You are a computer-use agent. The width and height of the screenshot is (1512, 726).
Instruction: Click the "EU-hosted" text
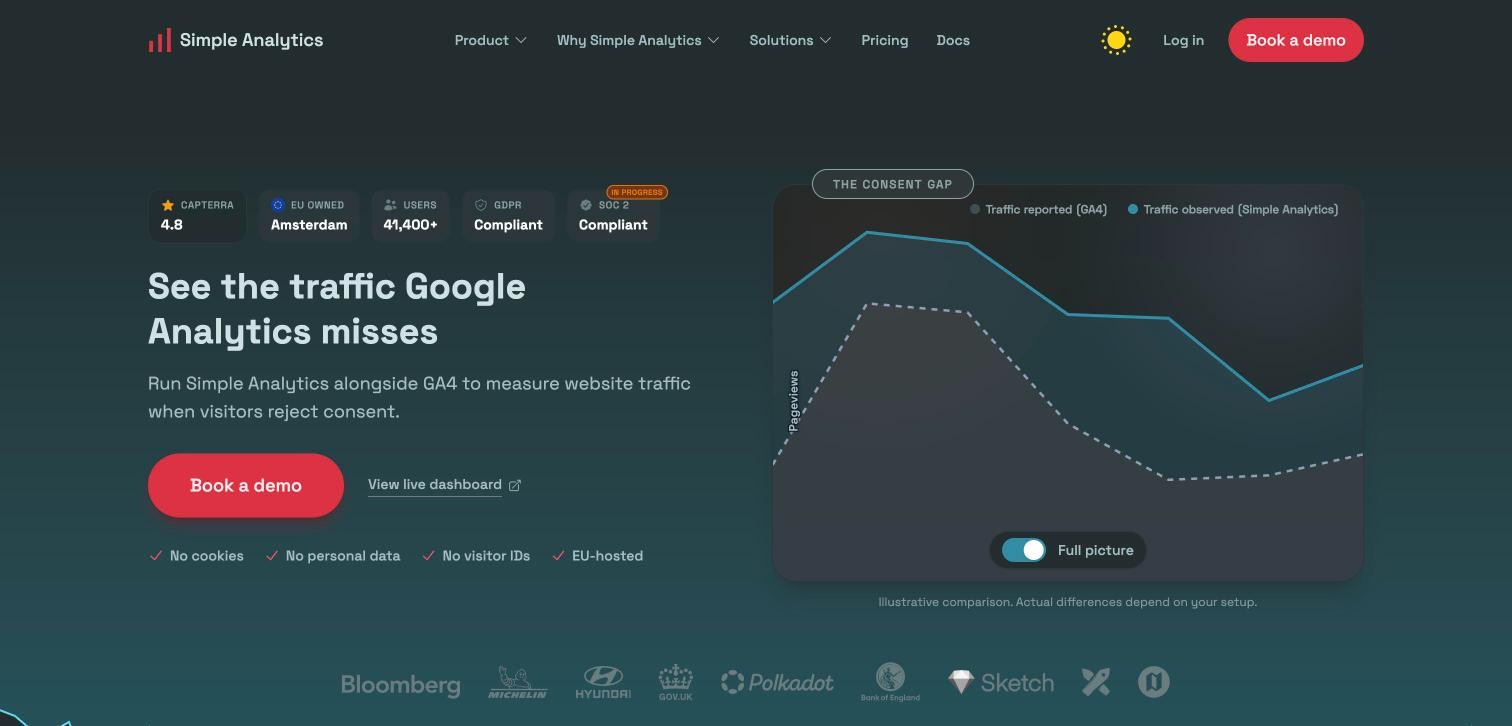pyautogui.click(x=607, y=556)
